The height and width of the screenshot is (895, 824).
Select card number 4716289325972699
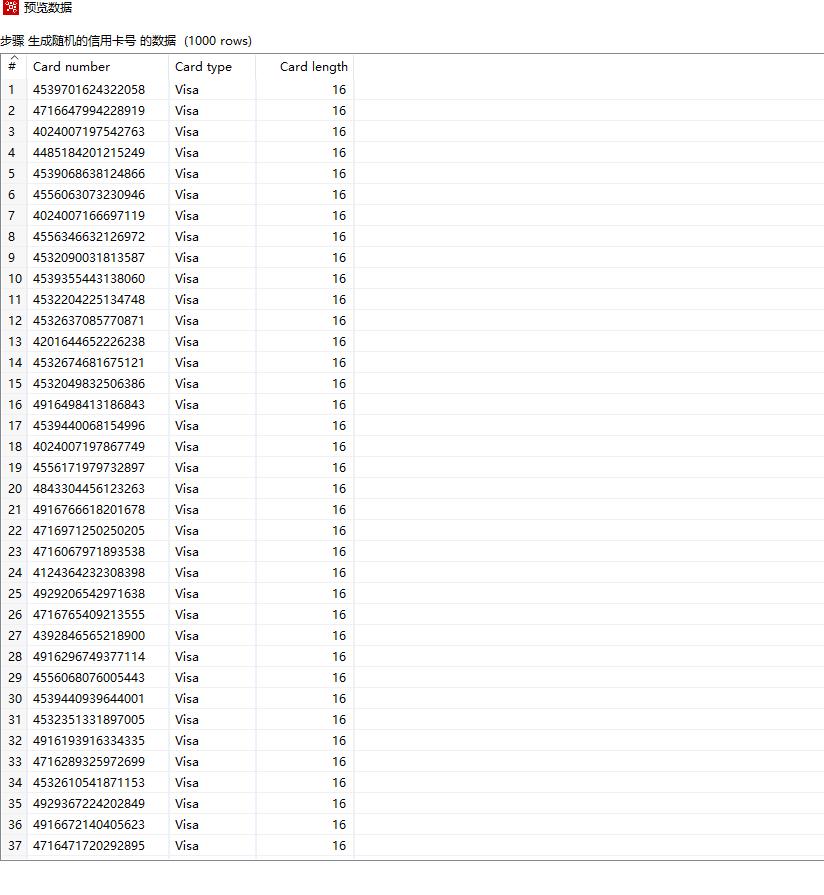coord(89,762)
